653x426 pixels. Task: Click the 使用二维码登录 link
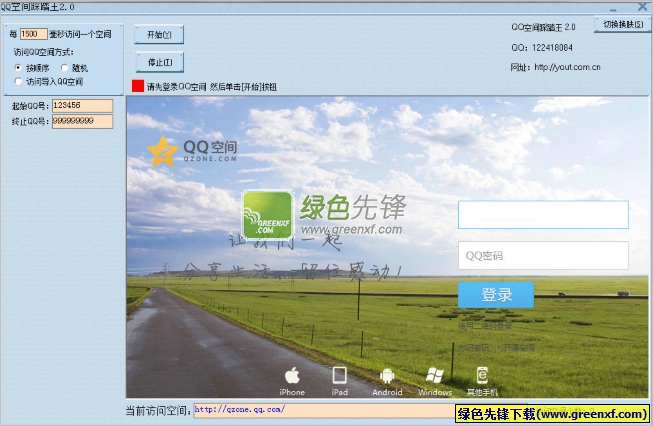(485, 326)
